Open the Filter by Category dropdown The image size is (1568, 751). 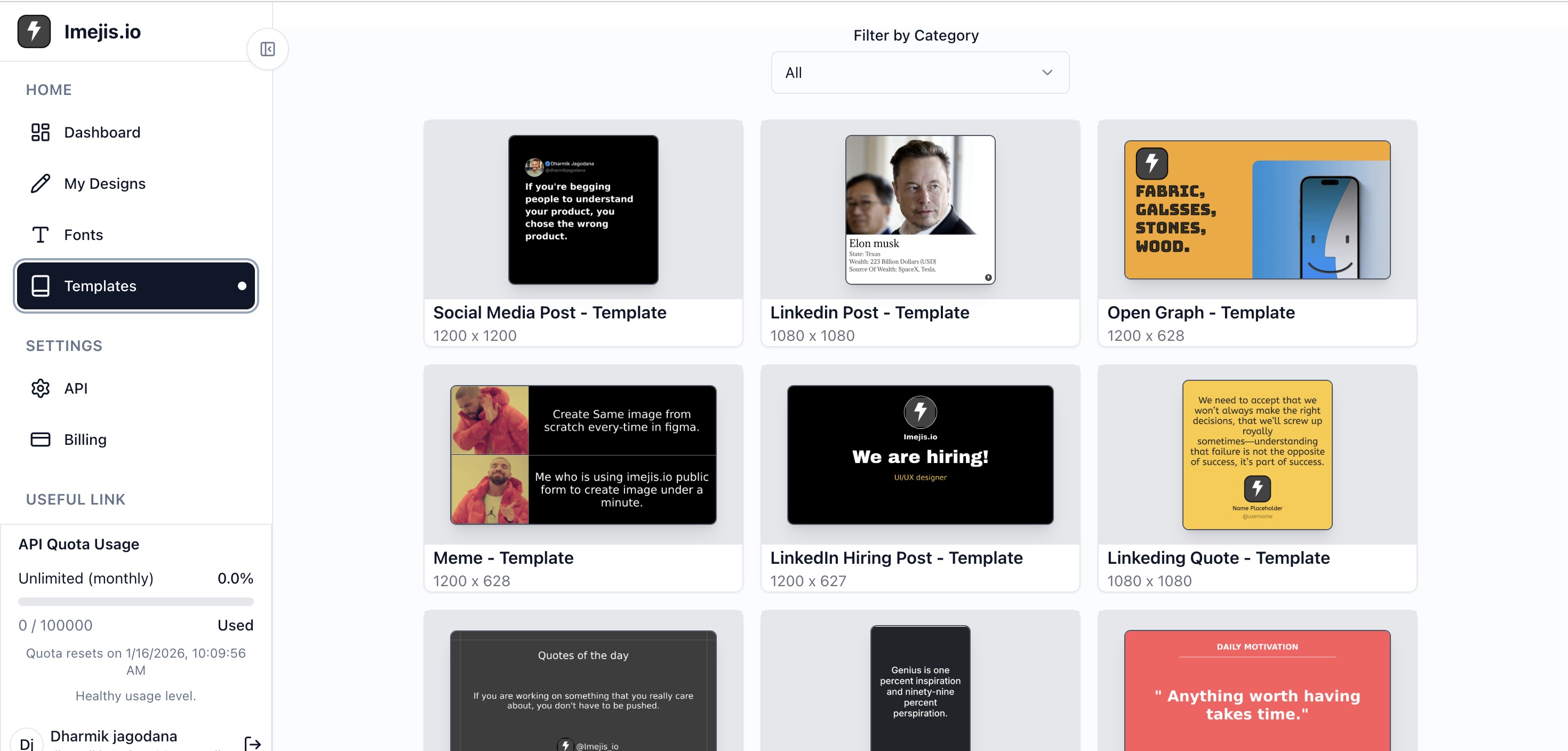(919, 73)
